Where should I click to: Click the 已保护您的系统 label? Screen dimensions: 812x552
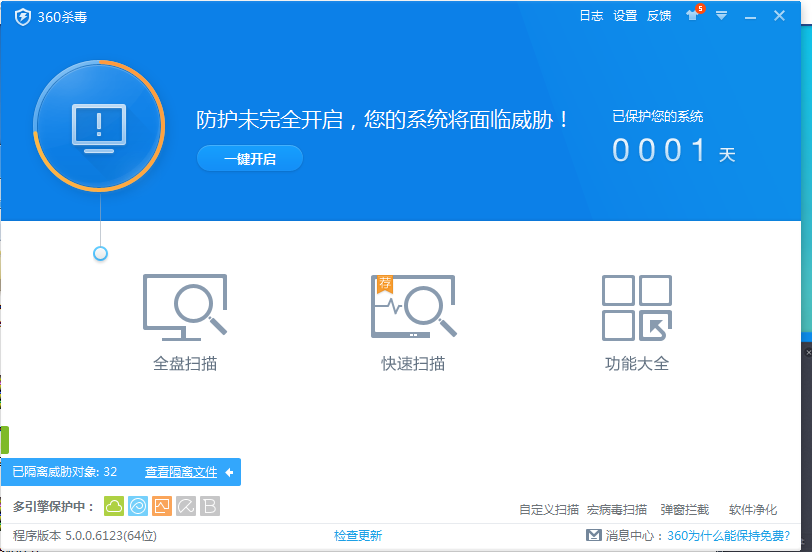click(x=658, y=117)
